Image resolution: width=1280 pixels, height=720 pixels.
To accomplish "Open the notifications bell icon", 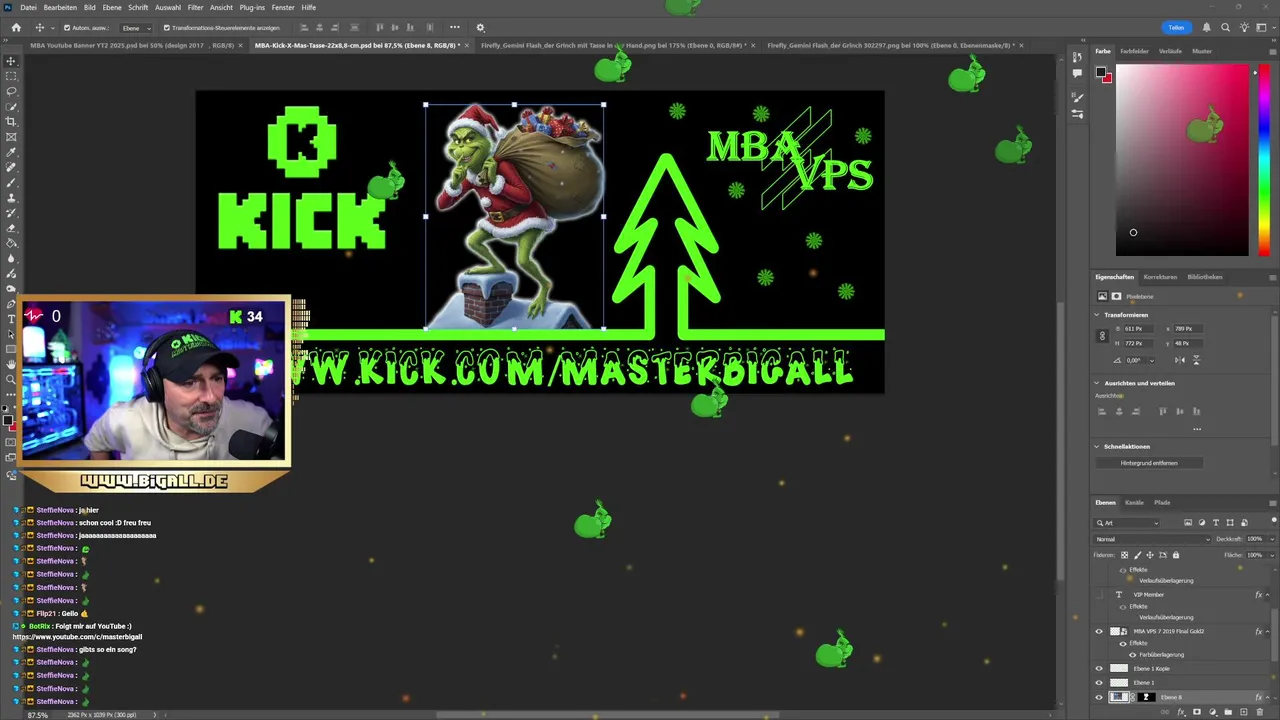I will [1207, 27].
